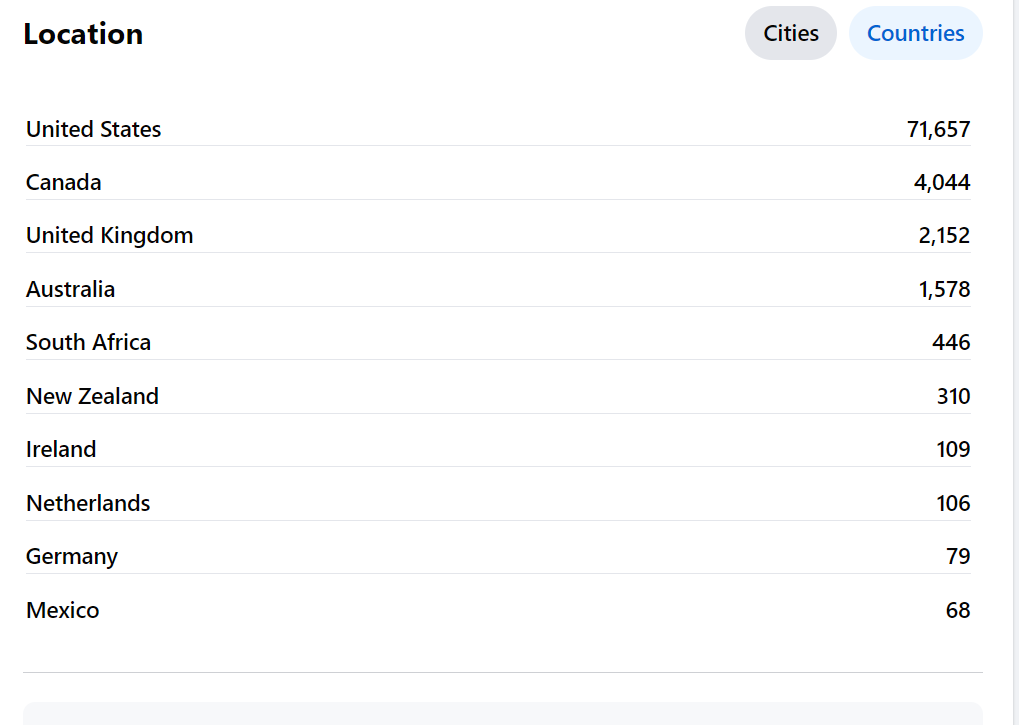
Task: Select the 2,152 United Kingdom count
Action: (944, 235)
